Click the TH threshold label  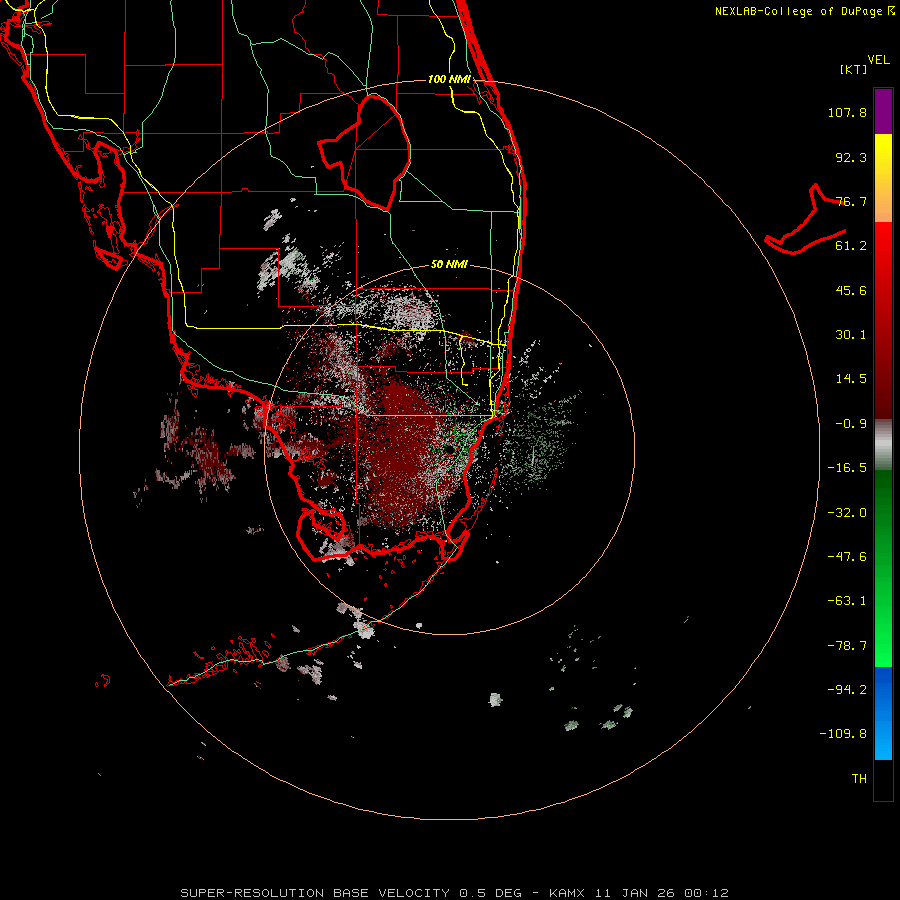859,779
